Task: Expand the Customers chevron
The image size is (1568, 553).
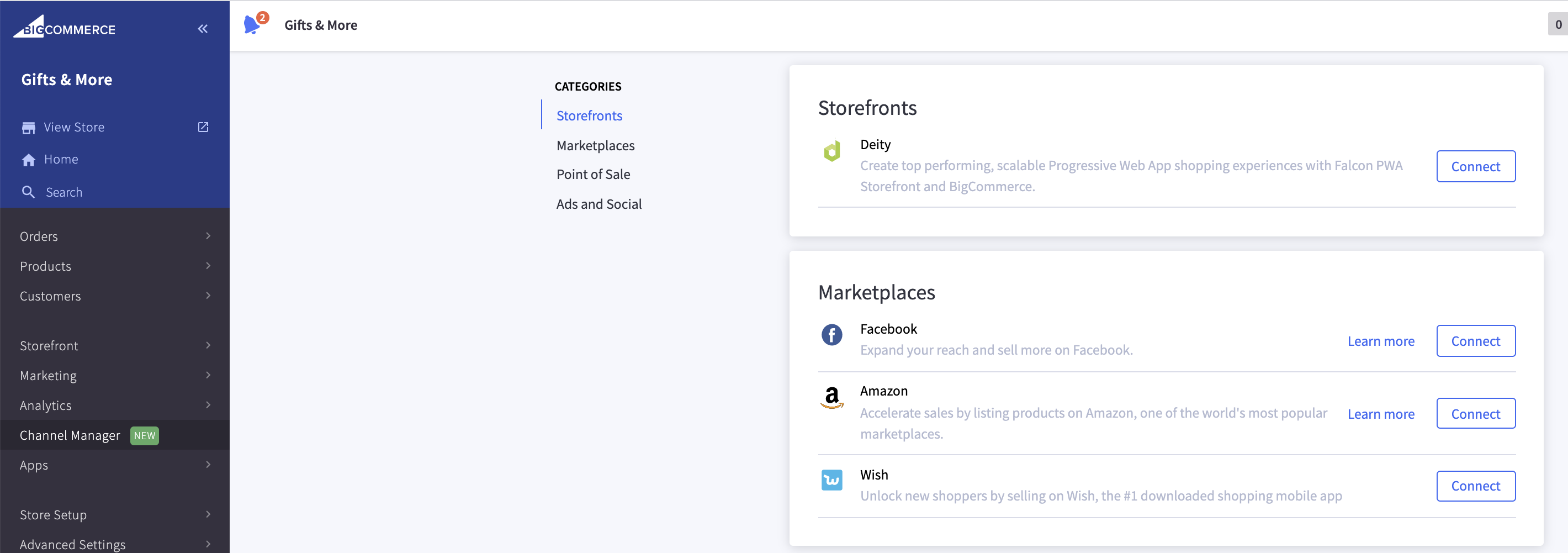Action: pyautogui.click(x=208, y=296)
